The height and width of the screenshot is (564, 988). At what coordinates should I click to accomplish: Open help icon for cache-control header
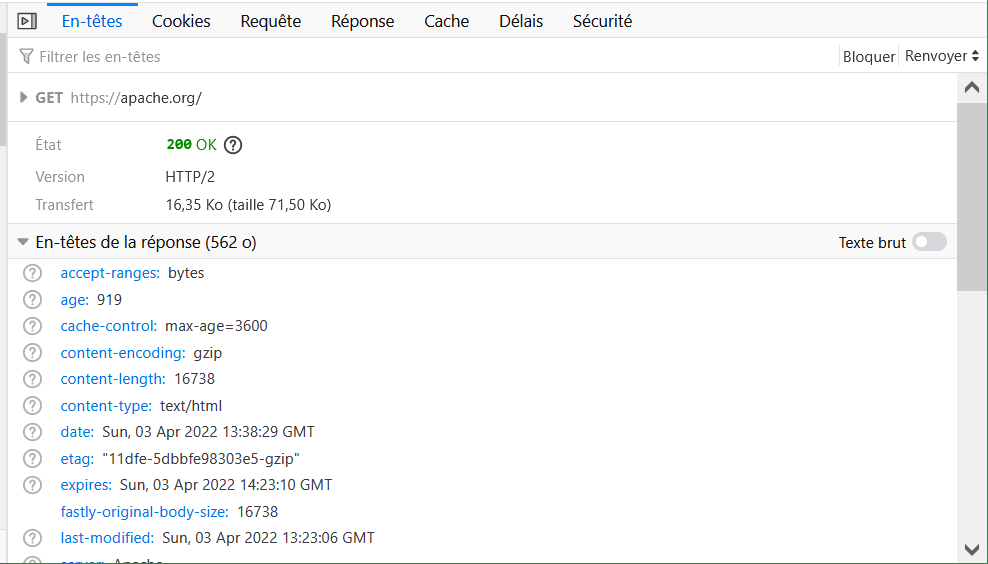pyautogui.click(x=32, y=326)
